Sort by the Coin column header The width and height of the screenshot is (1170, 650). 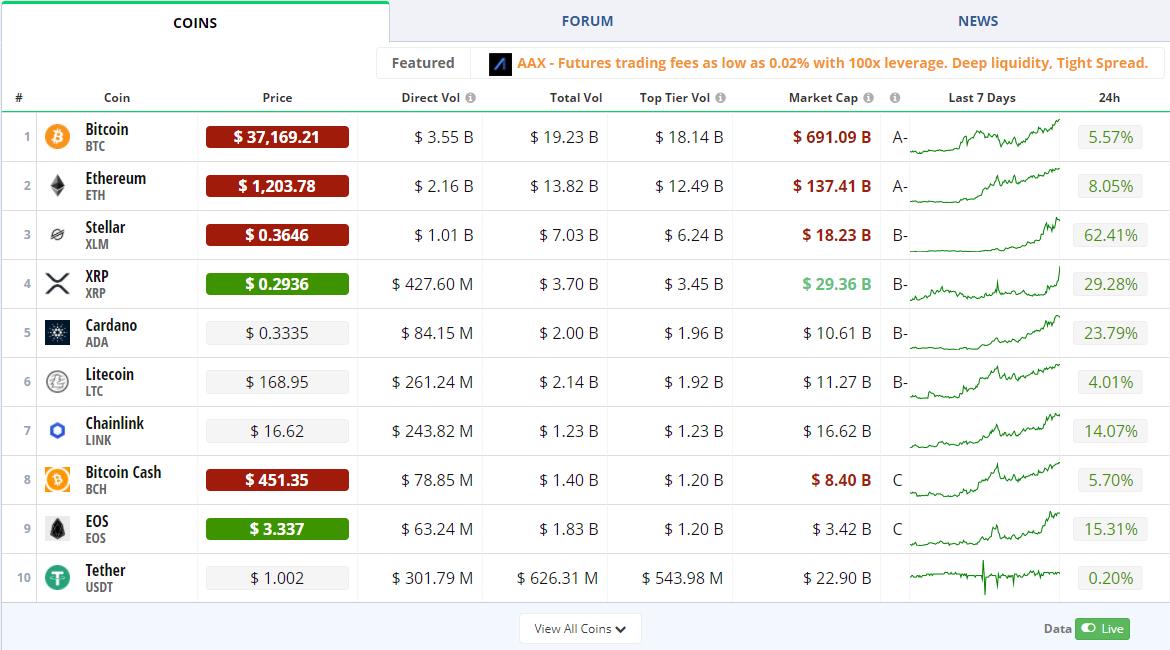[x=116, y=98]
